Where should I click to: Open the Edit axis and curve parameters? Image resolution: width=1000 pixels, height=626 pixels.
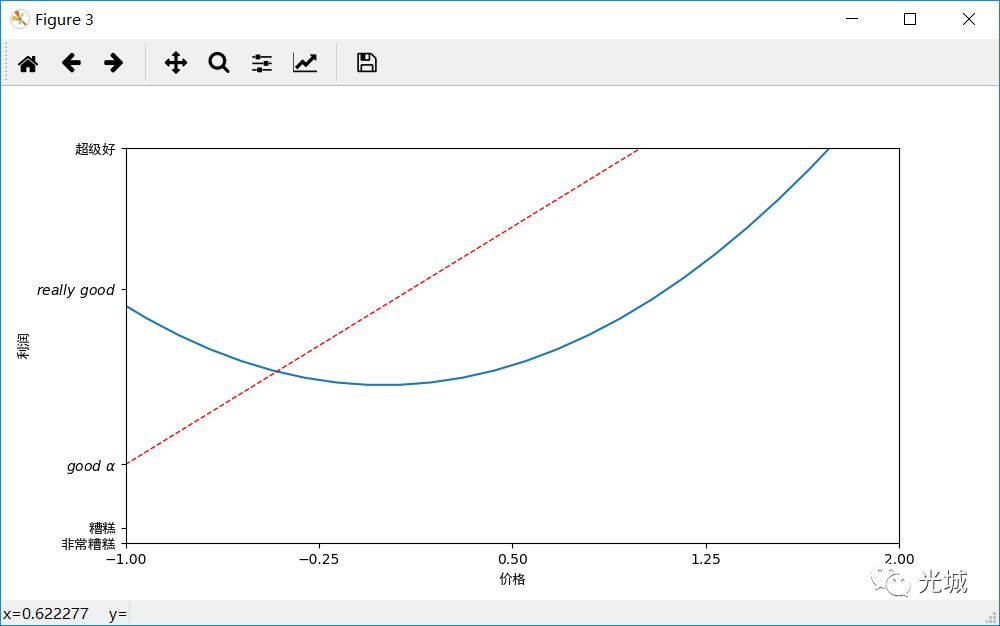[x=305, y=62]
